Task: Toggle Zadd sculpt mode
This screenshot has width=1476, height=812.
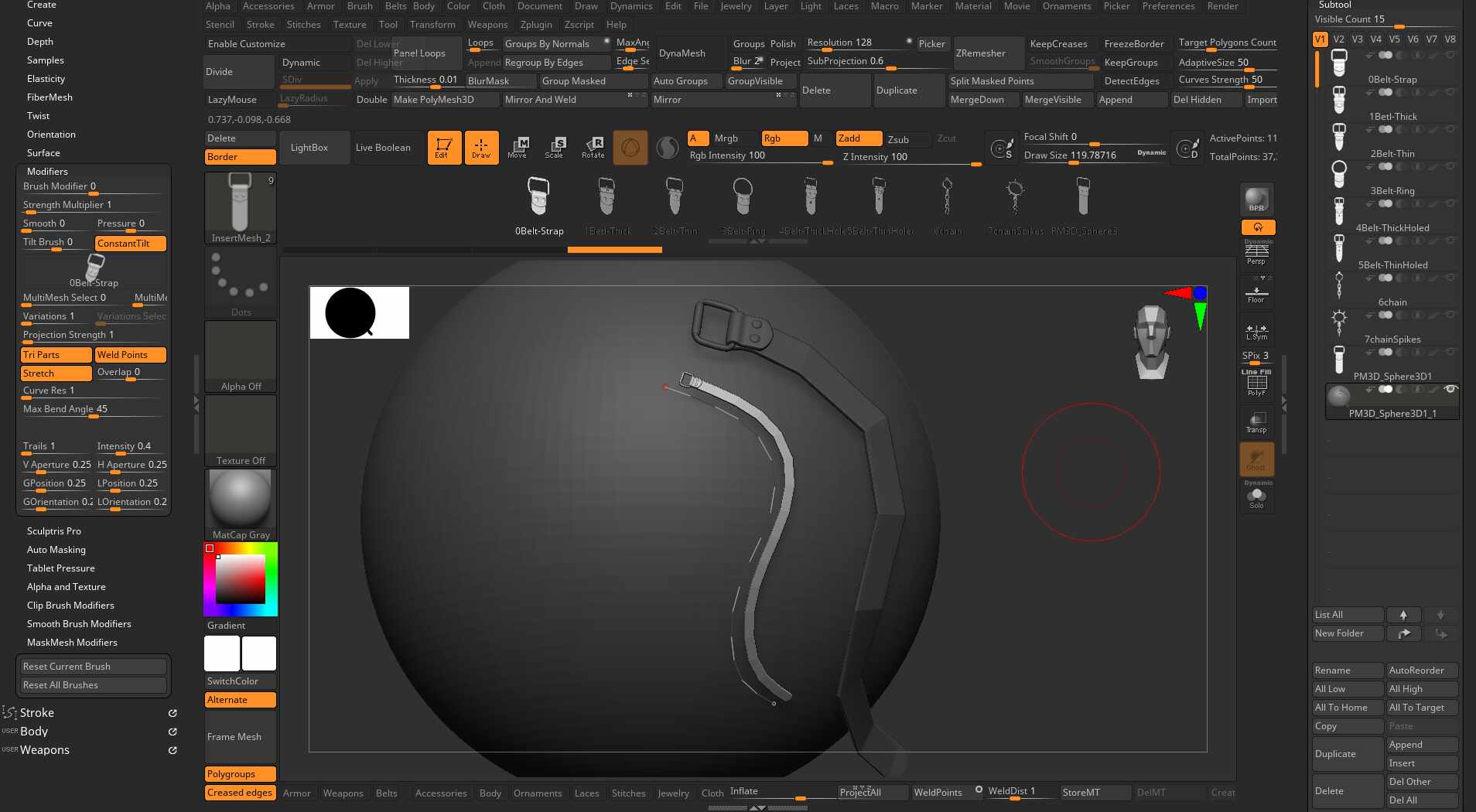Action: click(x=859, y=138)
